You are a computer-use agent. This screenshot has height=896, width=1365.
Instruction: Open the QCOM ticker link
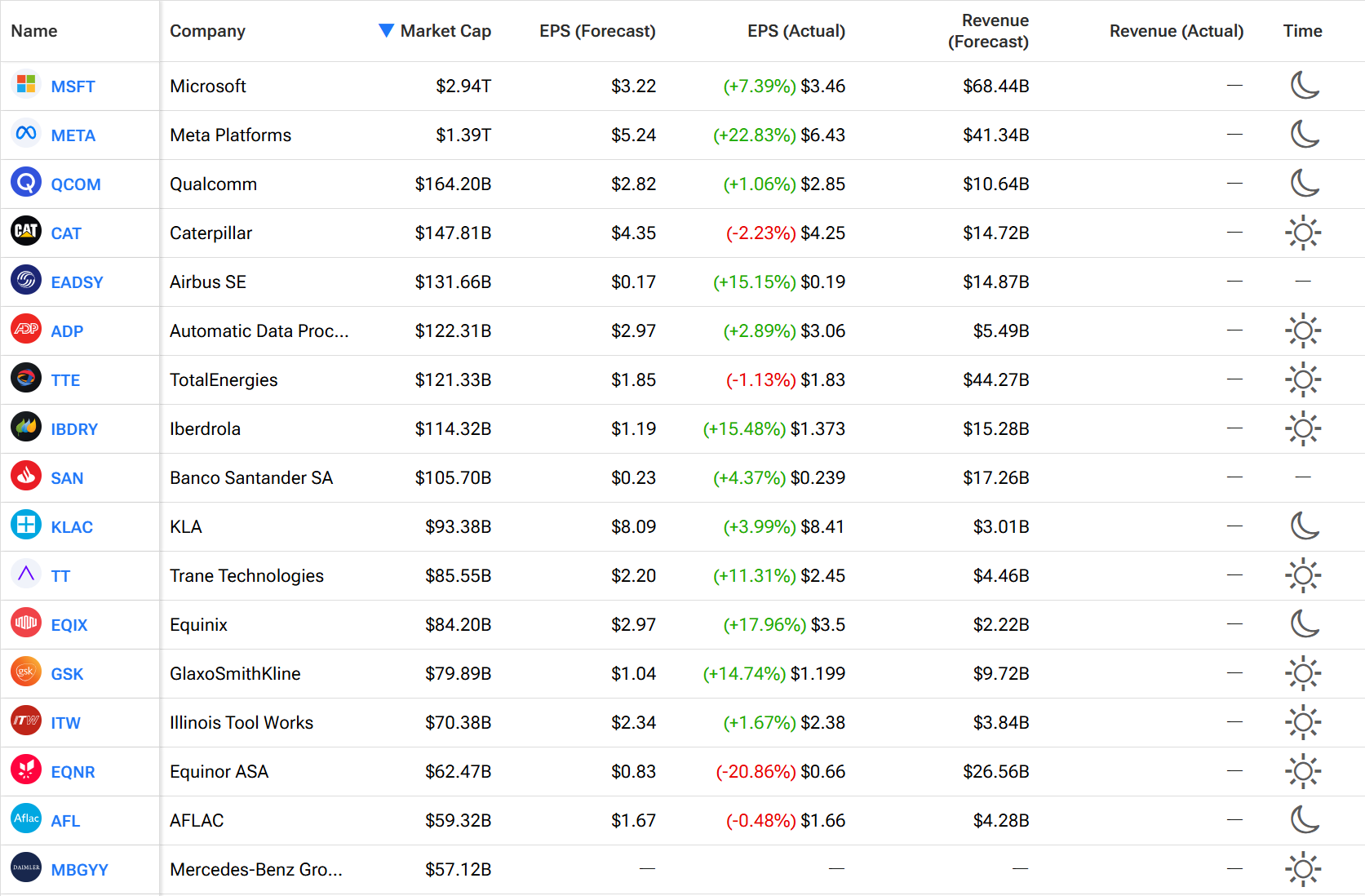pyautogui.click(x=76, y=184)
